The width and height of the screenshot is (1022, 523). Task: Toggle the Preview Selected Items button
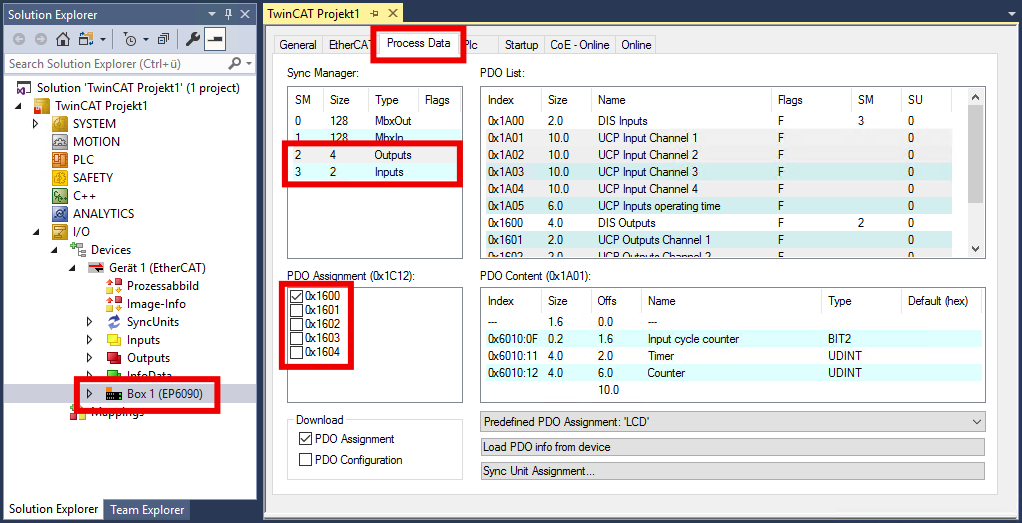point(215,40)
